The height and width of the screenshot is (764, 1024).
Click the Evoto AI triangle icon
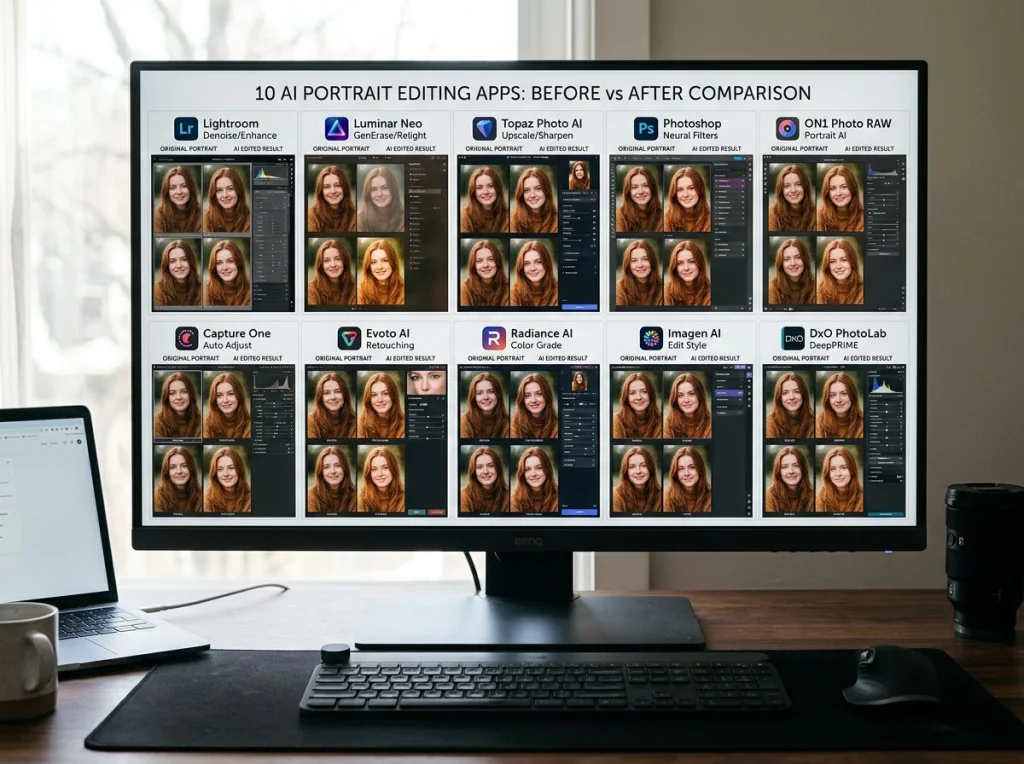coord(349,338)
